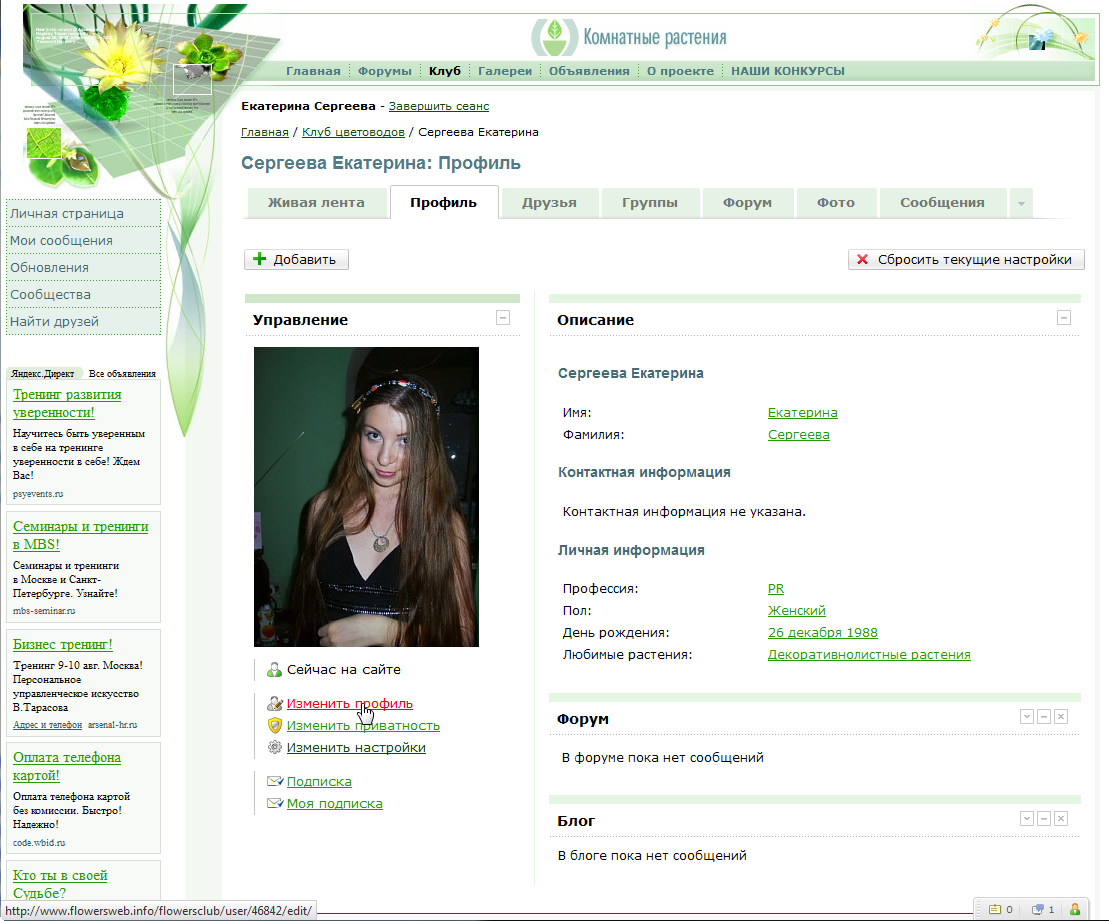The image size is (1109, 921).
Task: Collapse the Описание panel
Action: pyautogui.click(x=1064, y=318)
